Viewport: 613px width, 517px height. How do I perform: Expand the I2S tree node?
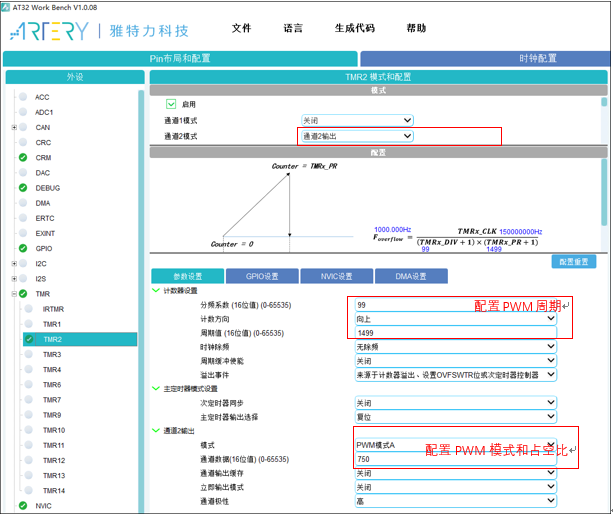(x=14, y=279)
